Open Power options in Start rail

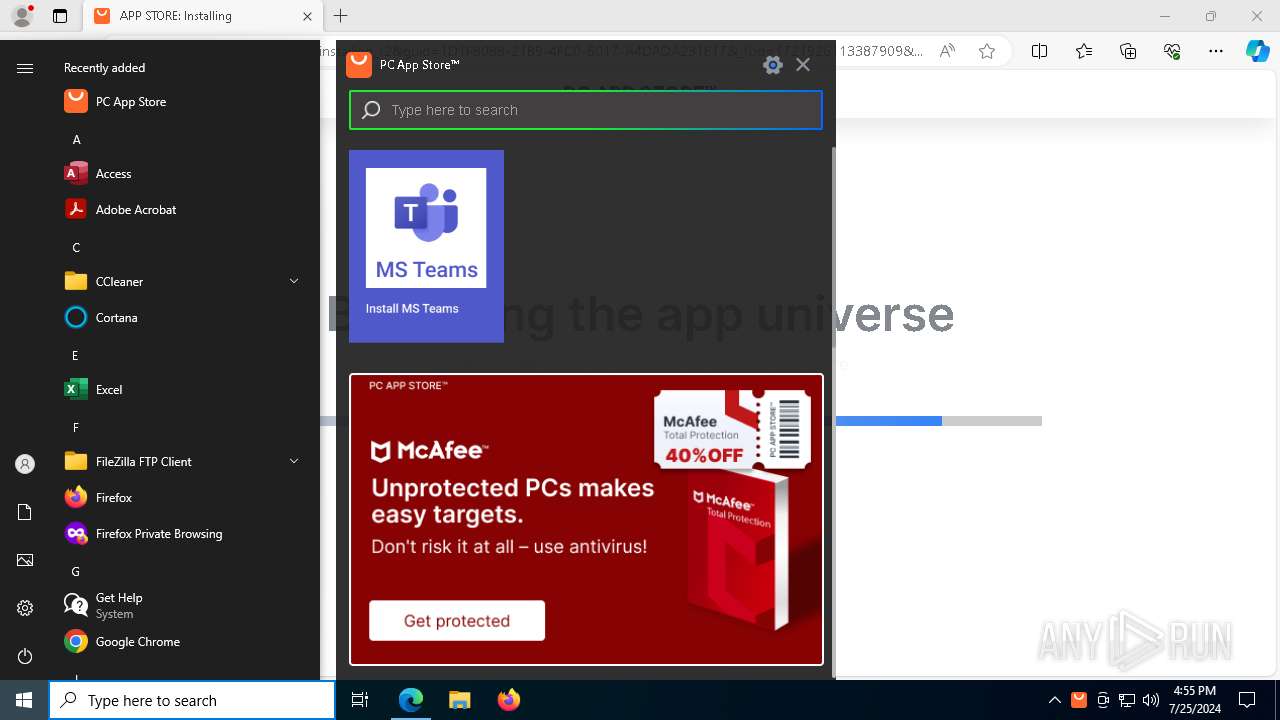point(25,656)
